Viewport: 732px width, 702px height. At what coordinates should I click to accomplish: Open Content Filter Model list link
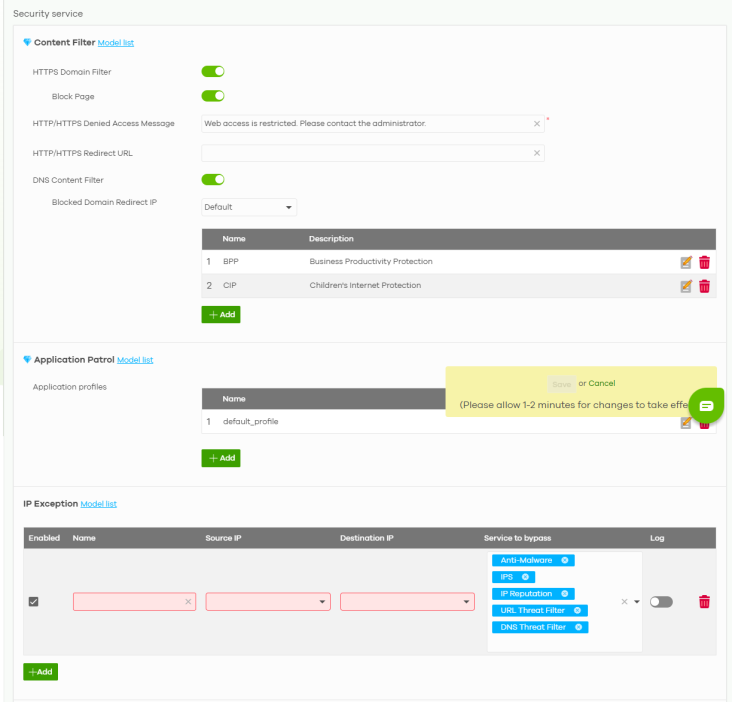(115, 43)
